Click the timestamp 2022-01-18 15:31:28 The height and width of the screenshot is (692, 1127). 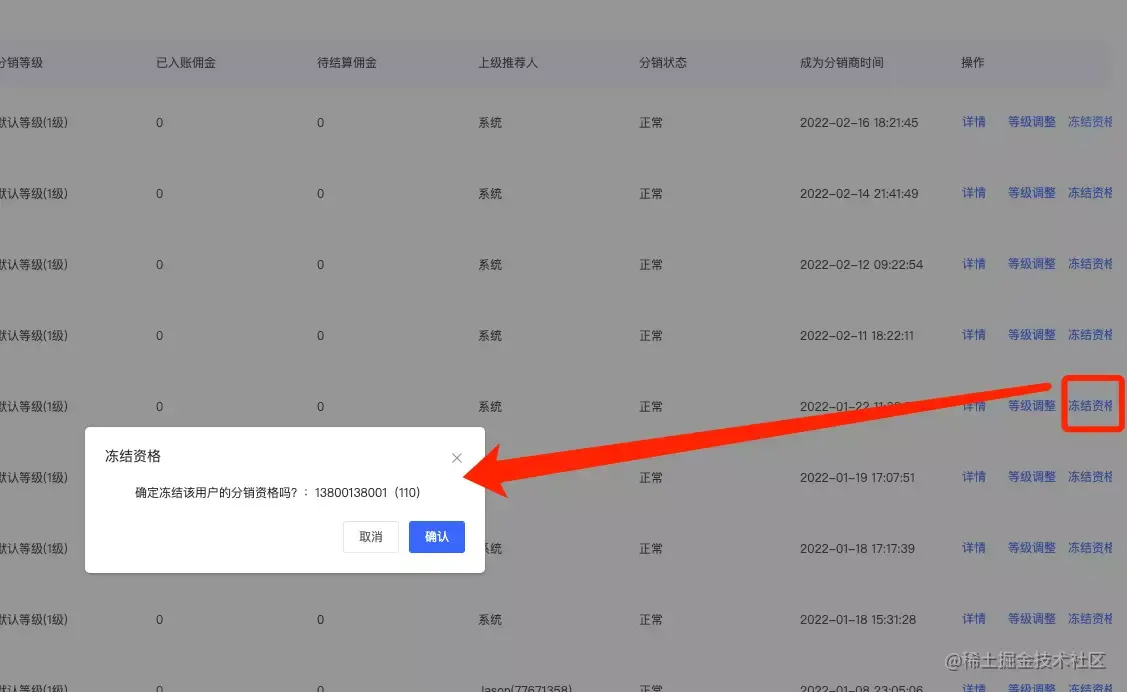[858, 620]
